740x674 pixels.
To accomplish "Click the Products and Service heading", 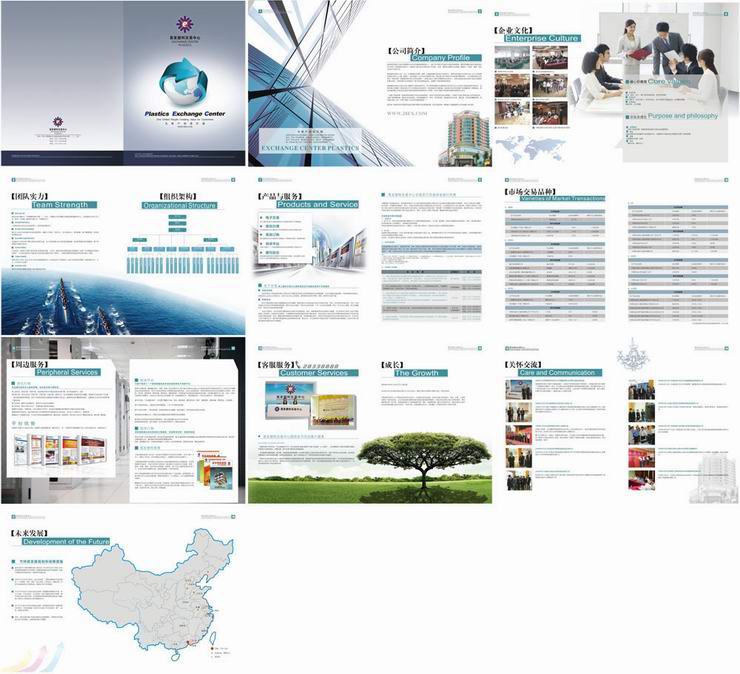I will tap(316, 204).
